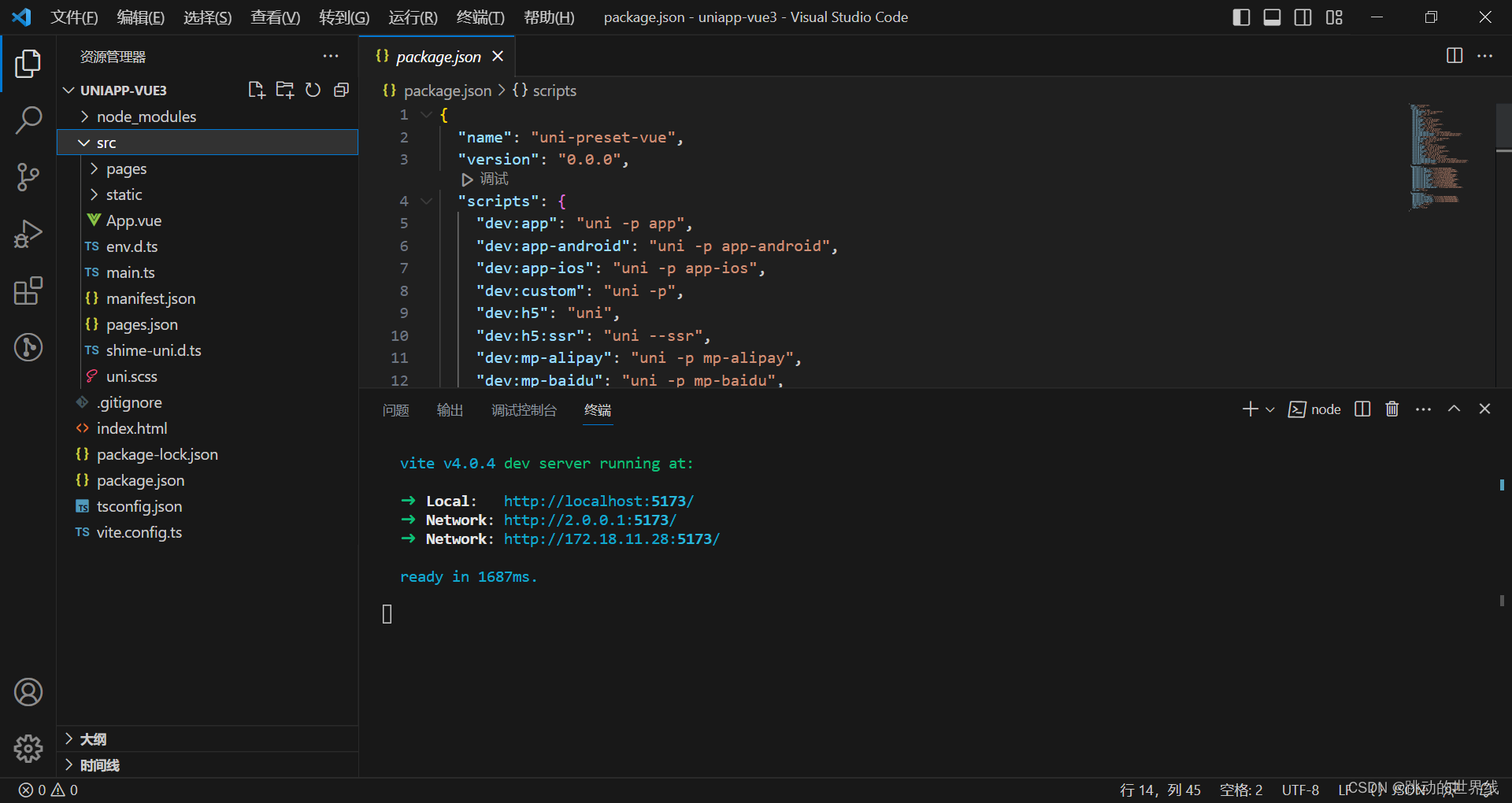The height and width of the screenshot is (803, 1512).
Task: Open the Source Control view
Action: 28,177
